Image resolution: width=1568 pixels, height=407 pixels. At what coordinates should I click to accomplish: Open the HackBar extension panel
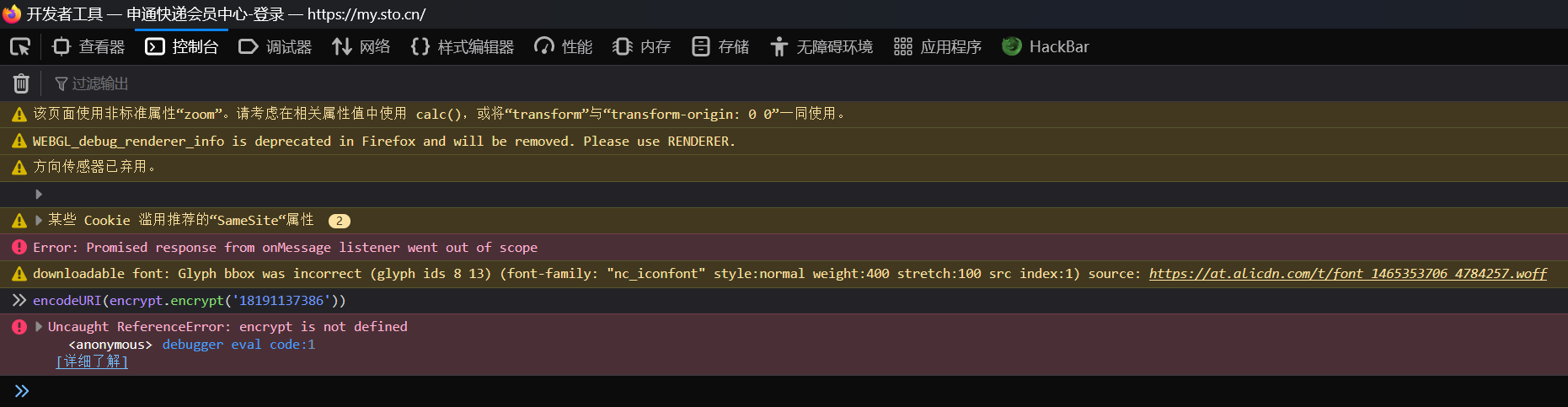coord(1046,47)
